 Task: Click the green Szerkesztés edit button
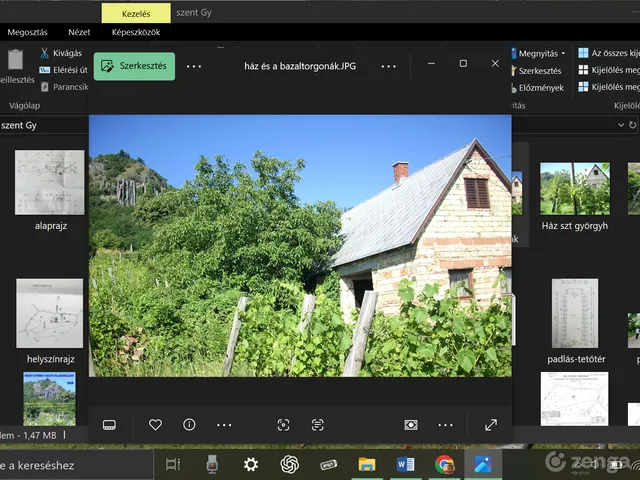point(134,66)
